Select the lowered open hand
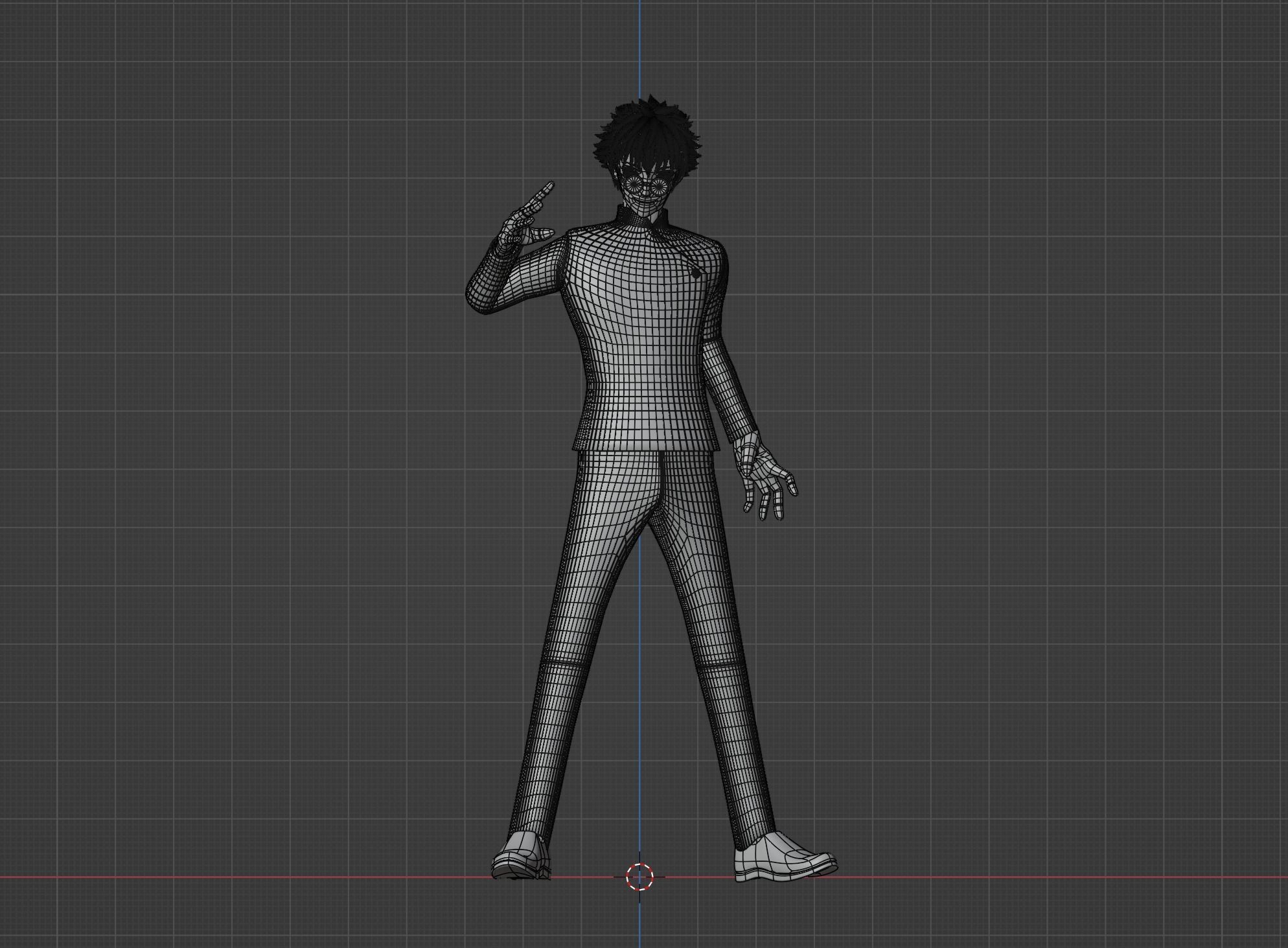Screen dimensions: 1288x948 [765, 476]
